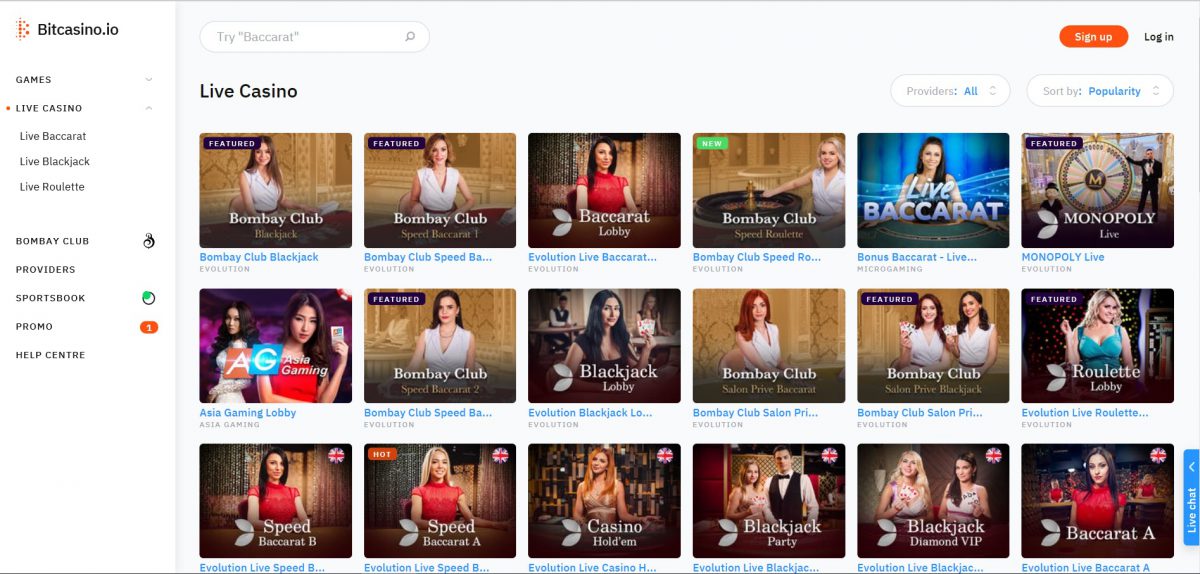Select Live Roulette in the sidebar
Screen dimensions: 1200x574
pos(52,187)
